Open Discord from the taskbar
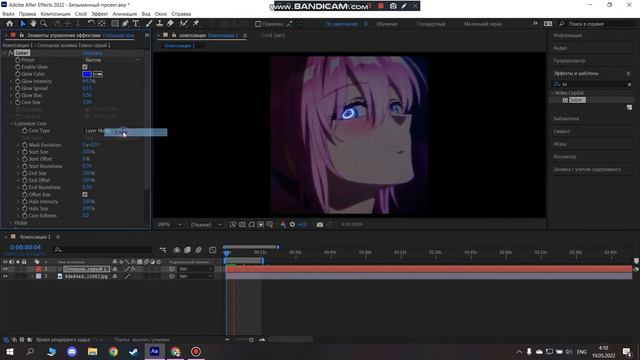This screenshot has height=360, width=640. [x=72, y=351]
